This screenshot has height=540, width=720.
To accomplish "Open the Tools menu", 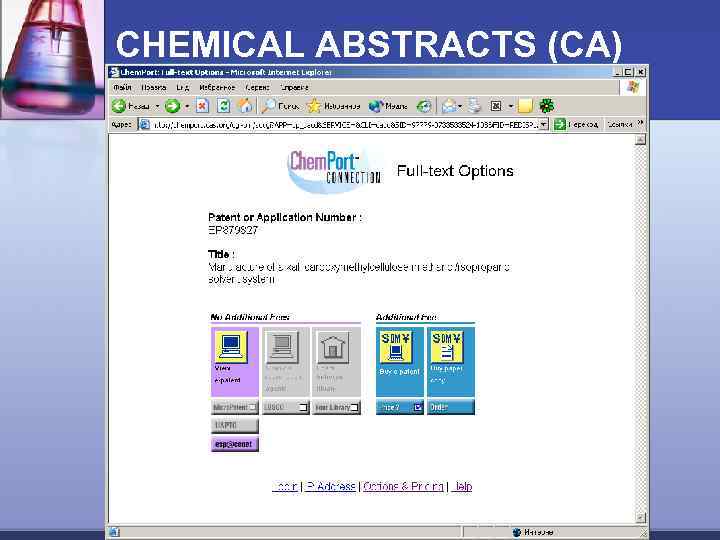I will (x=258, y=87).
